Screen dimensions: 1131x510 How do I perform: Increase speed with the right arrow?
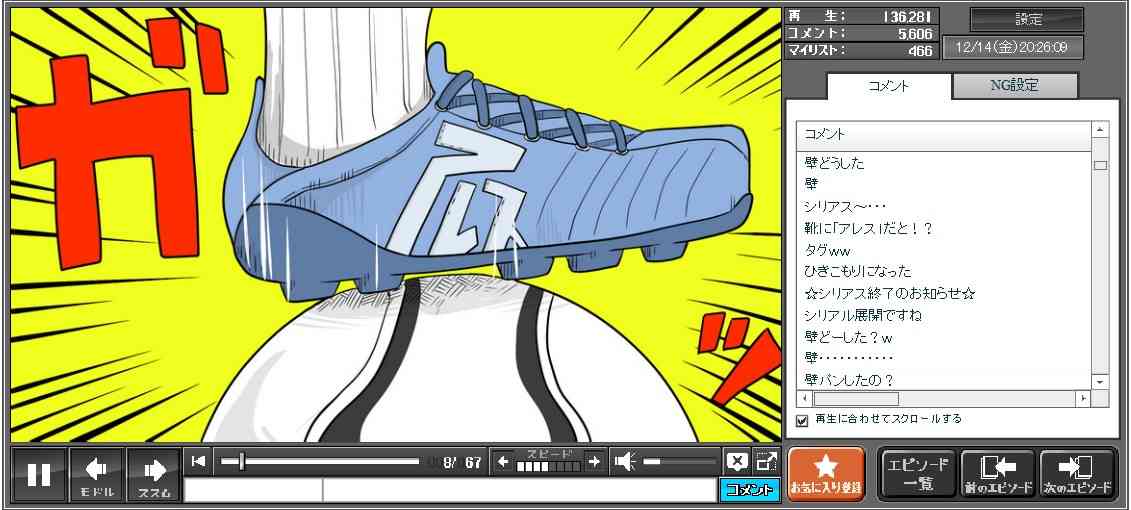click(594, 461)
